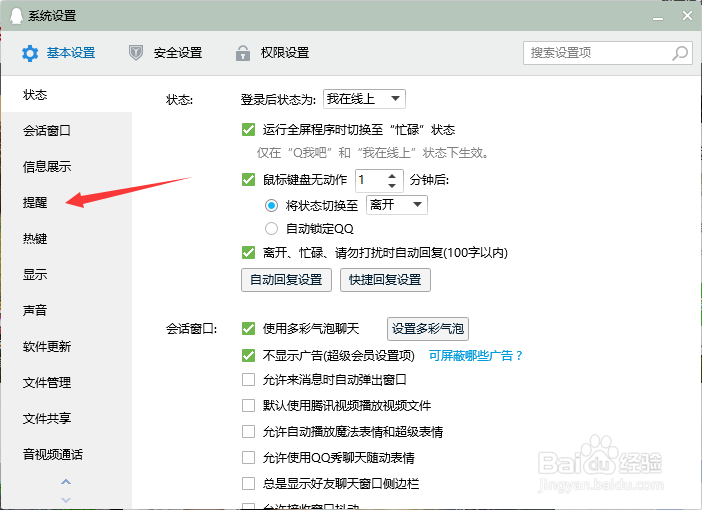Select 状态 in the sidebar
This screenshot has width=702, height=510.
67,94
